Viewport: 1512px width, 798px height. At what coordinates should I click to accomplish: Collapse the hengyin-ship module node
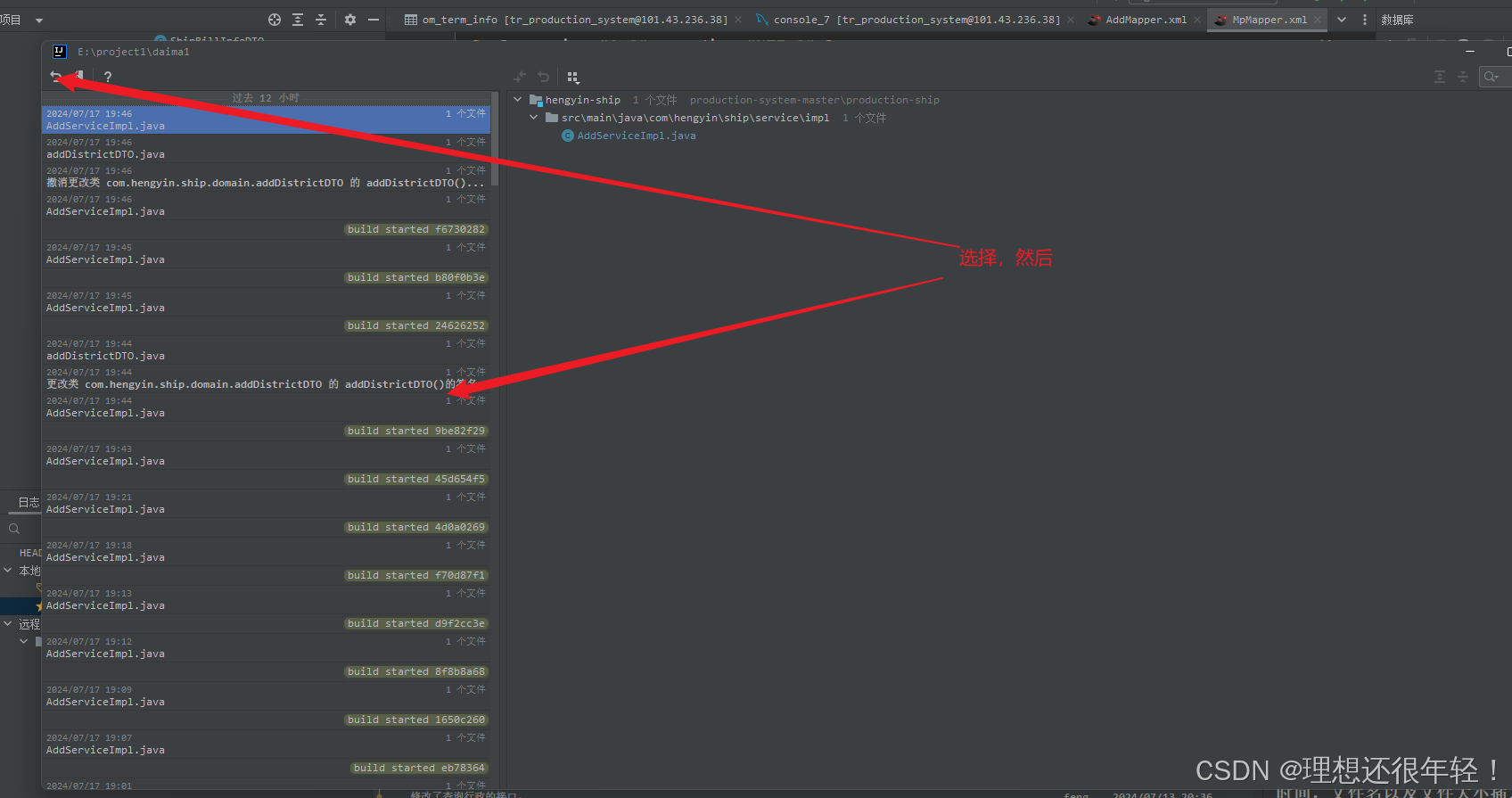pyautogui.click(x=518, y=100)
